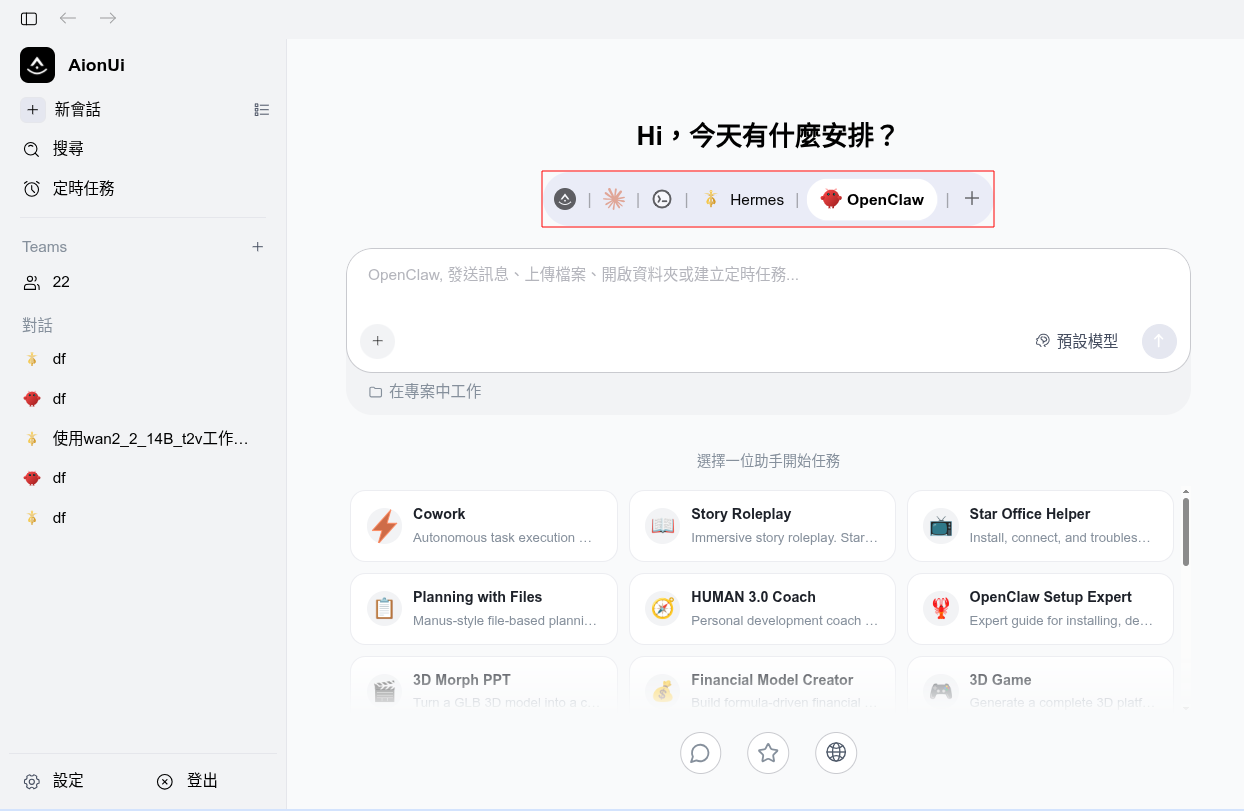This screenshot has height=811, width=1244.
Task: Click 登出 to log out
Action: pyautogui.click(x=188, y=781)
